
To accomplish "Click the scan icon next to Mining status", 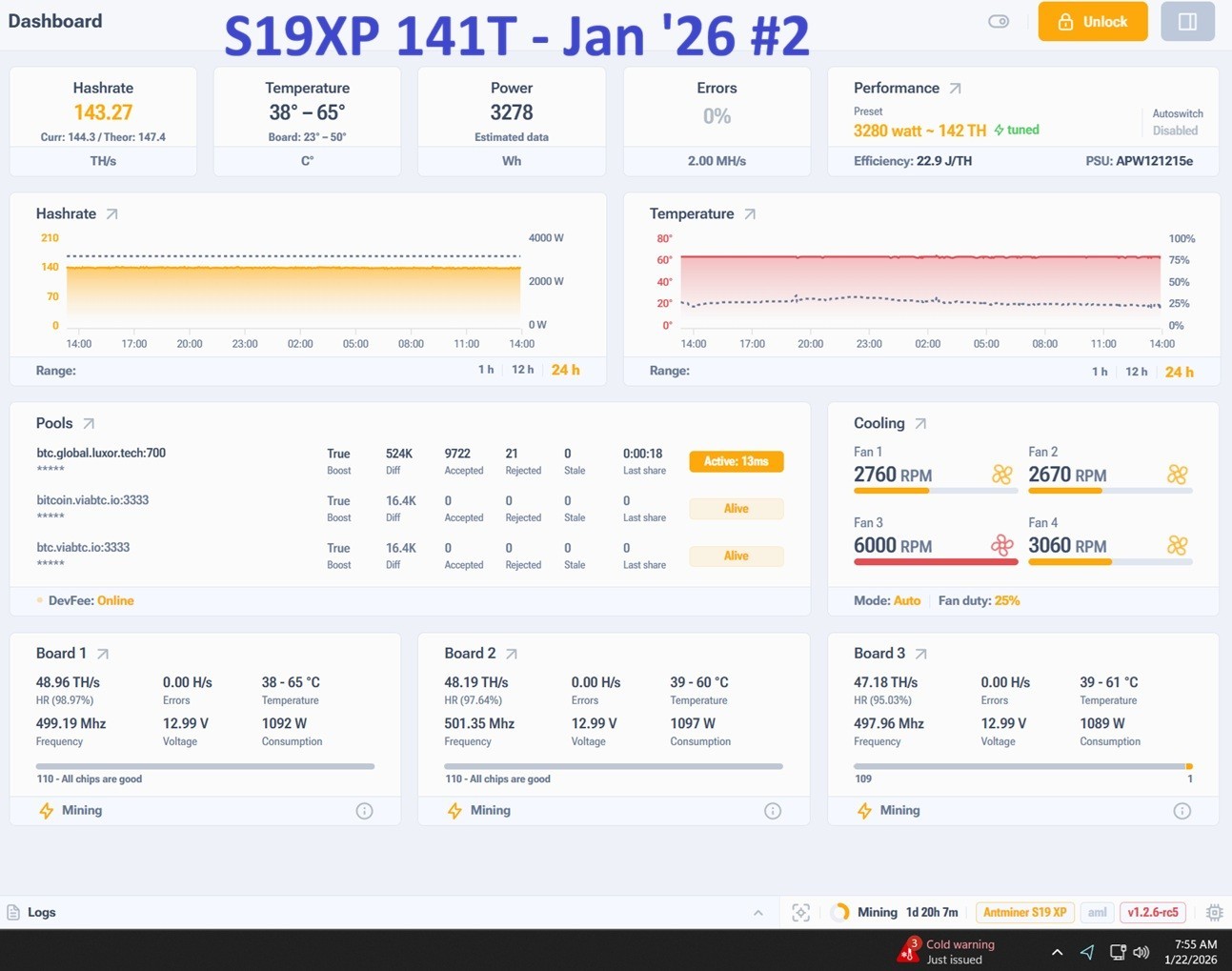I will [x=801, y=912].
